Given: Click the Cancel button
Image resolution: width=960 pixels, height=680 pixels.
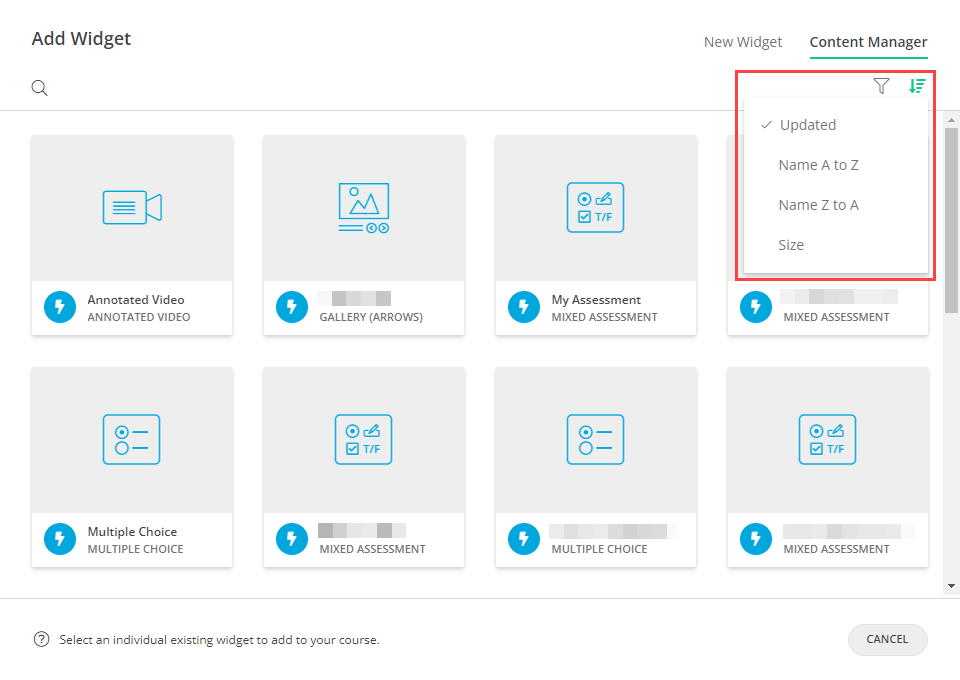Looking at the screenshot, I should pos(887,639).
